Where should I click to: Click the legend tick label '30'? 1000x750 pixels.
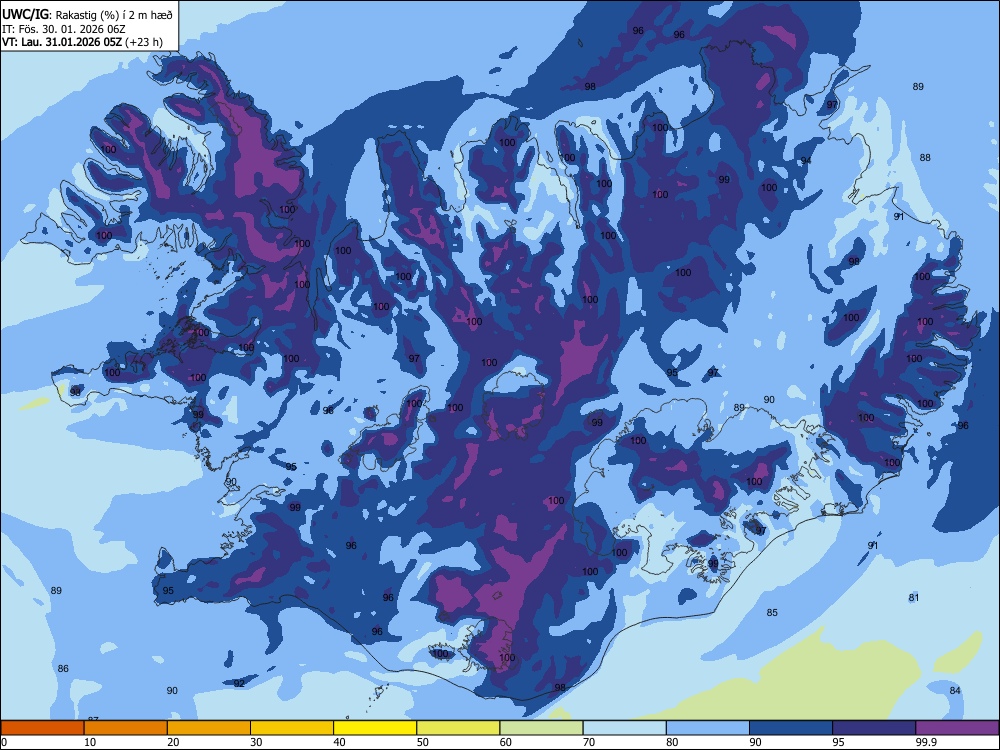coord(256,742)
